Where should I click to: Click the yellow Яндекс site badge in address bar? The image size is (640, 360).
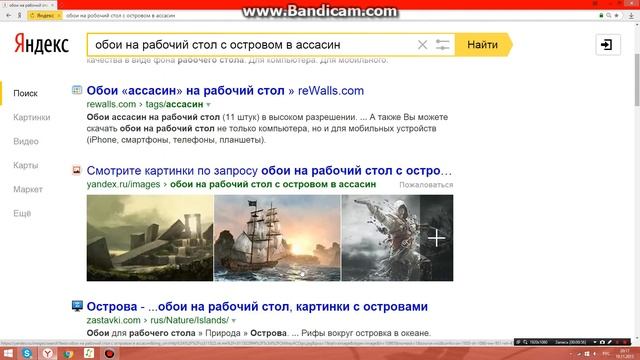[x=45, y=15]
